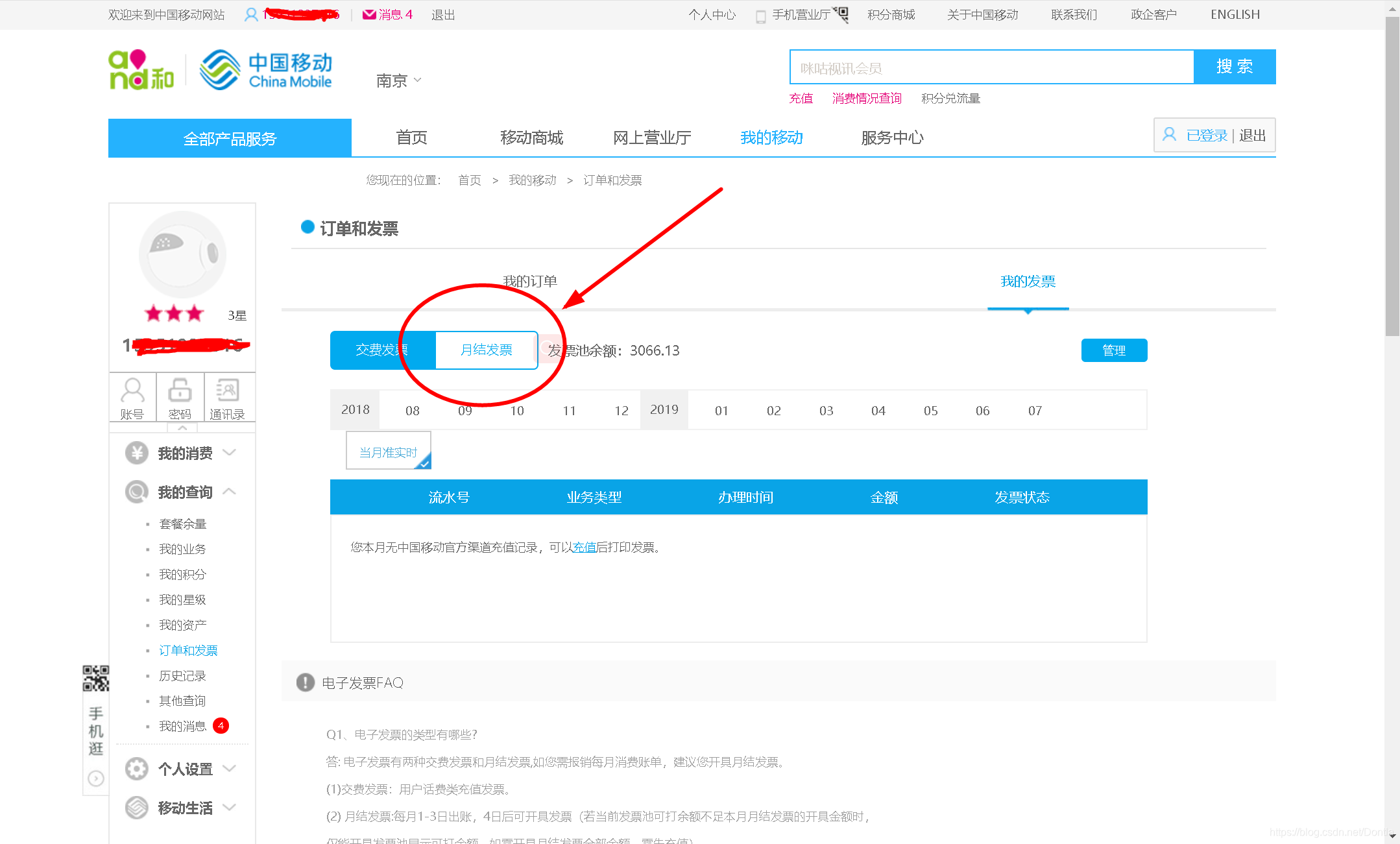
Task: Click the message envelope icon in top bar
Action: 369,14
